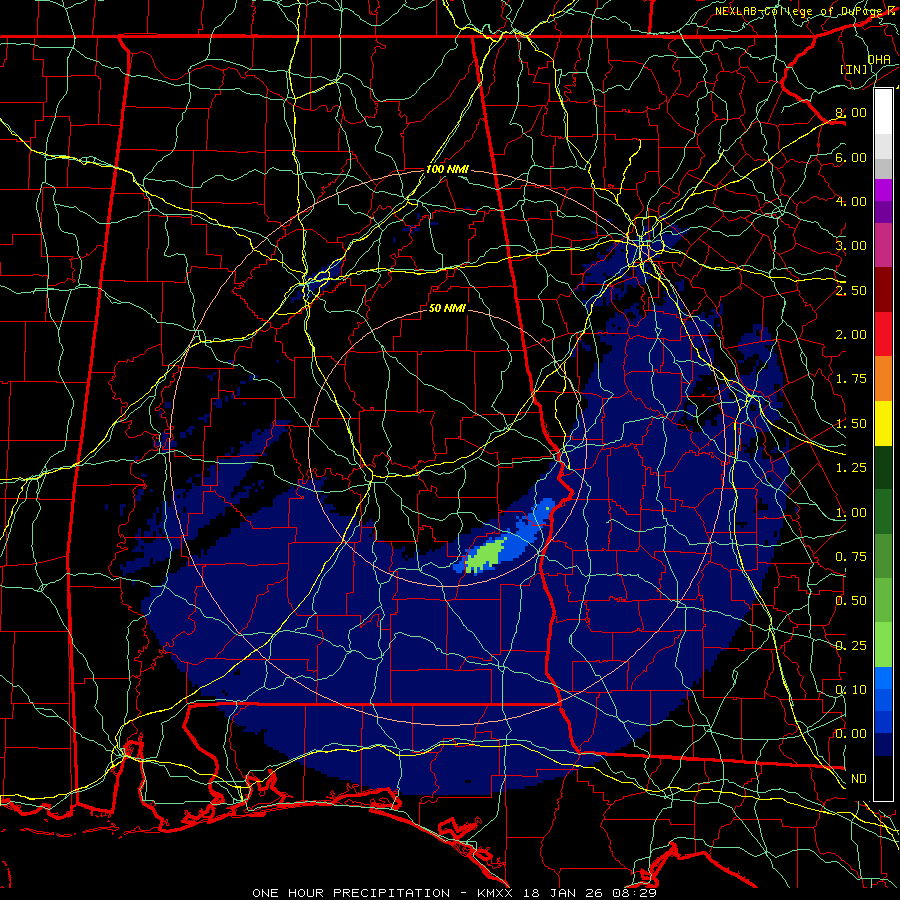Click the 0.10 legend value
This screenshot has height=900, width=900.
851,690
